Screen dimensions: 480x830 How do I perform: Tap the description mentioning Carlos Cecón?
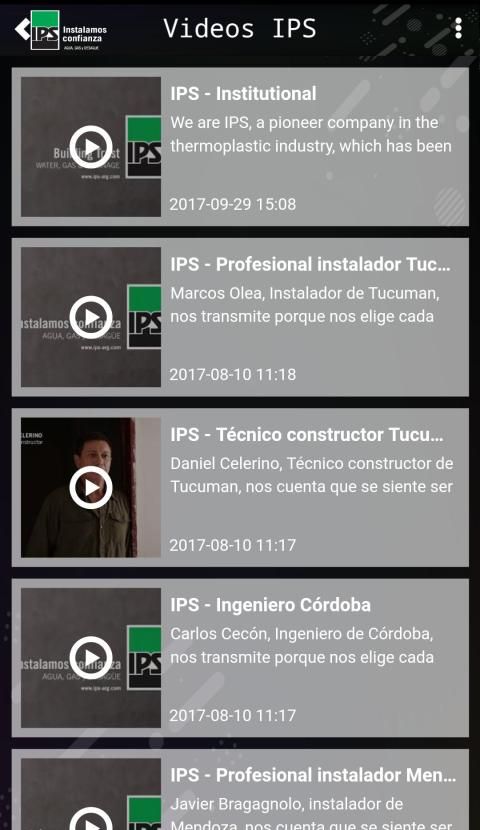pos(302,646)
